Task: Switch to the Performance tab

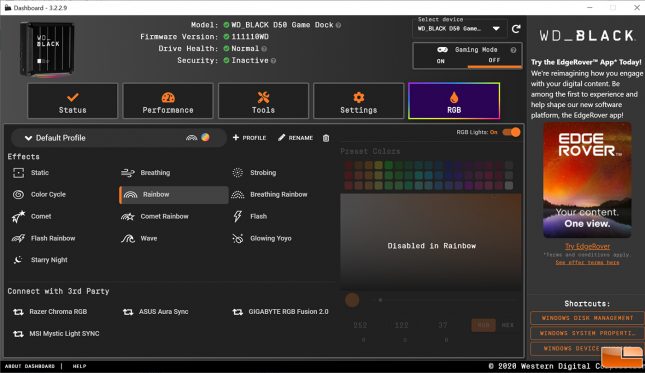Action: (x=168, y=101)
